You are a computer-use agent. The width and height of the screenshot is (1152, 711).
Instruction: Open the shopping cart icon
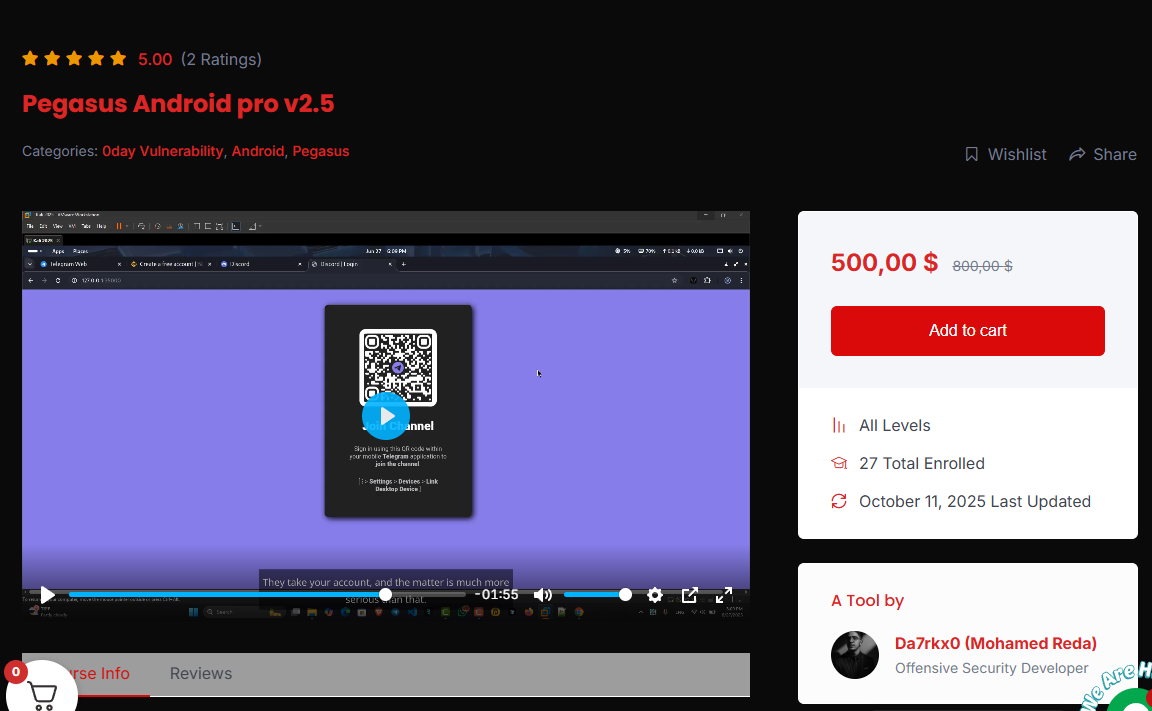pyautogui.click(x=42, y=693)
